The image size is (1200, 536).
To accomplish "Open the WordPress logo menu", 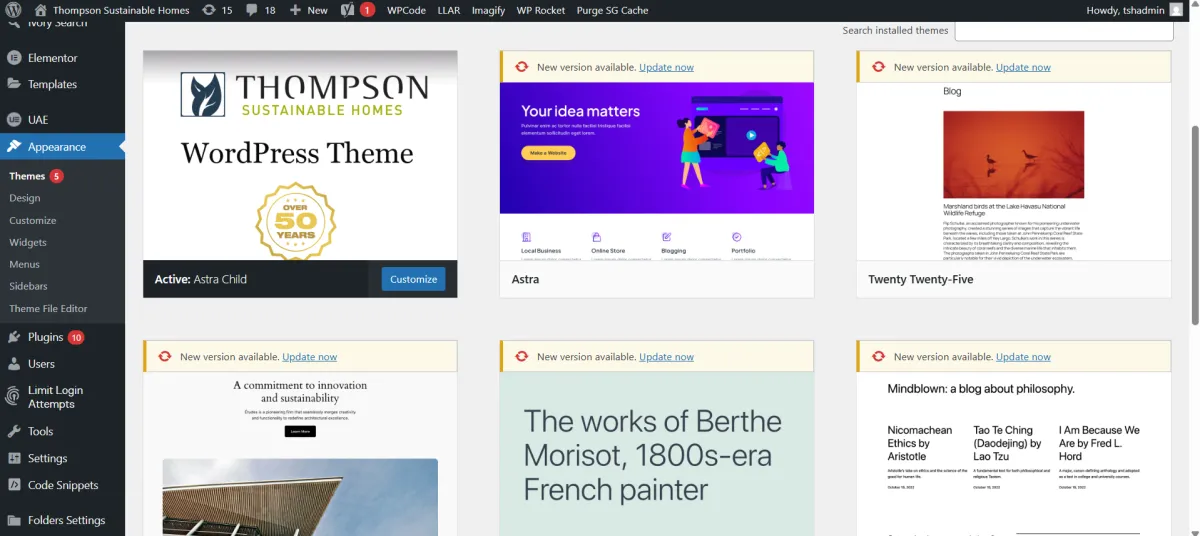I will click(x=14, y=10).
